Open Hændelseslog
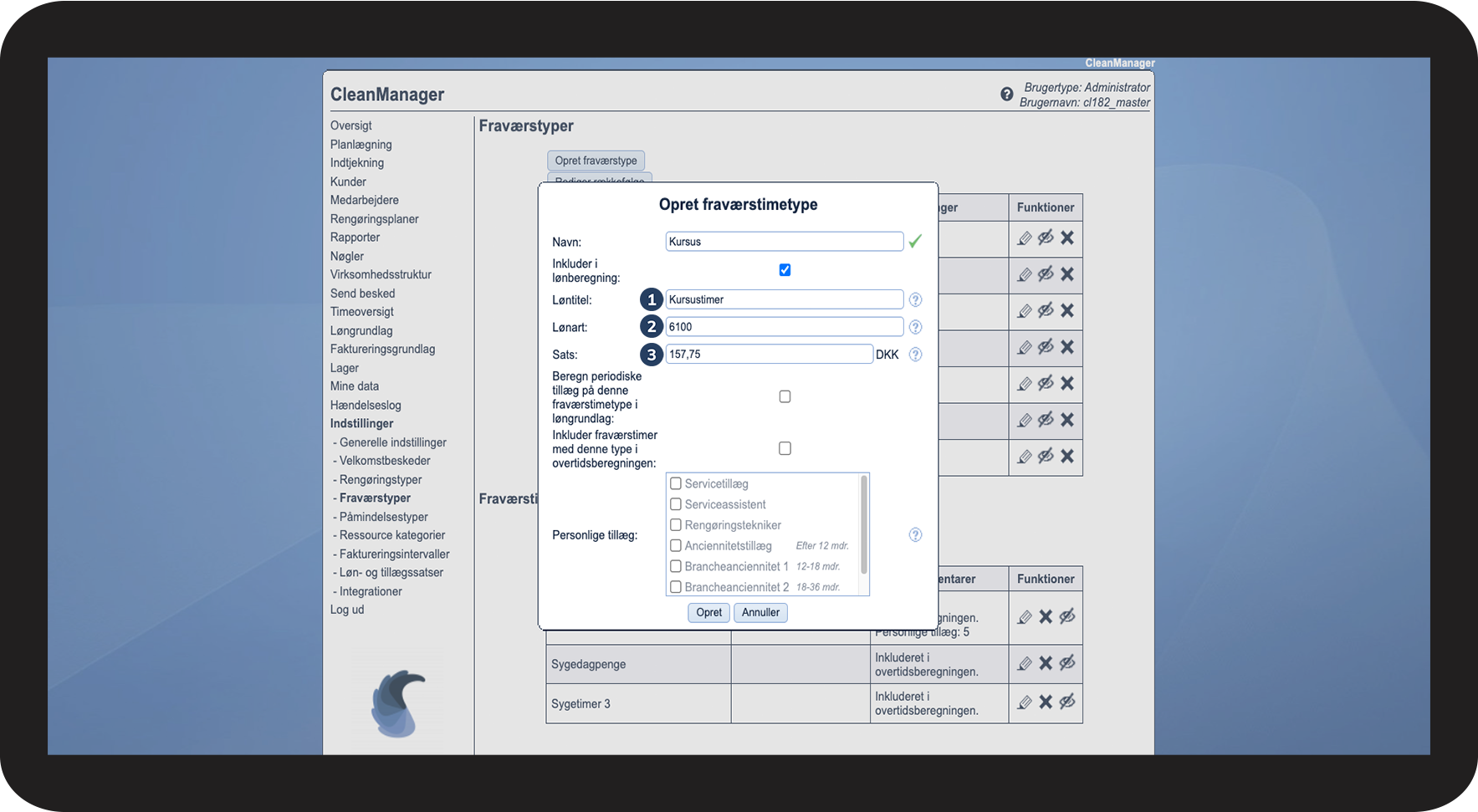The height and width of the screenshot is (812, 1478). point(366,406)
